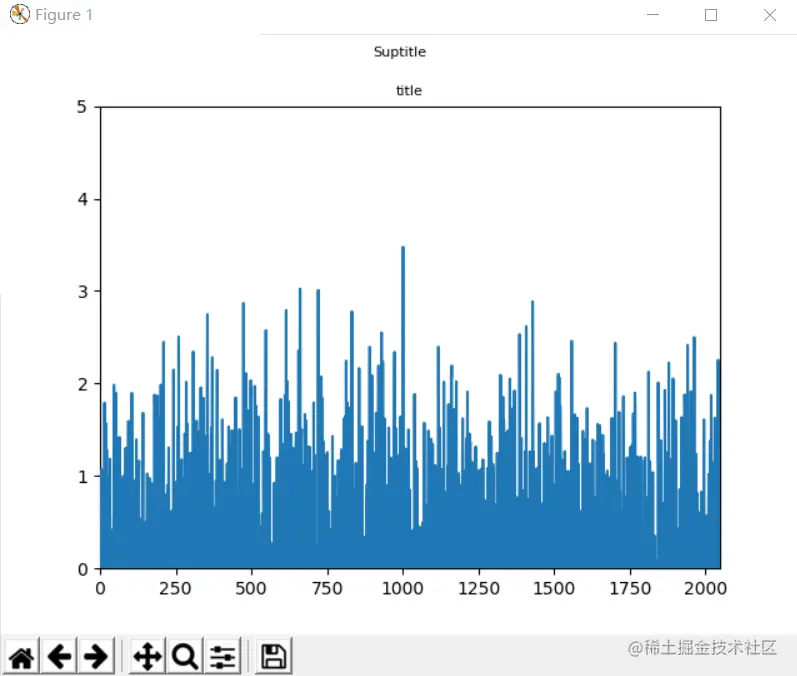This screenshot has width=797, height=676.
Task: Click the x-axis tick label 2000
Action: pos(706,588)
